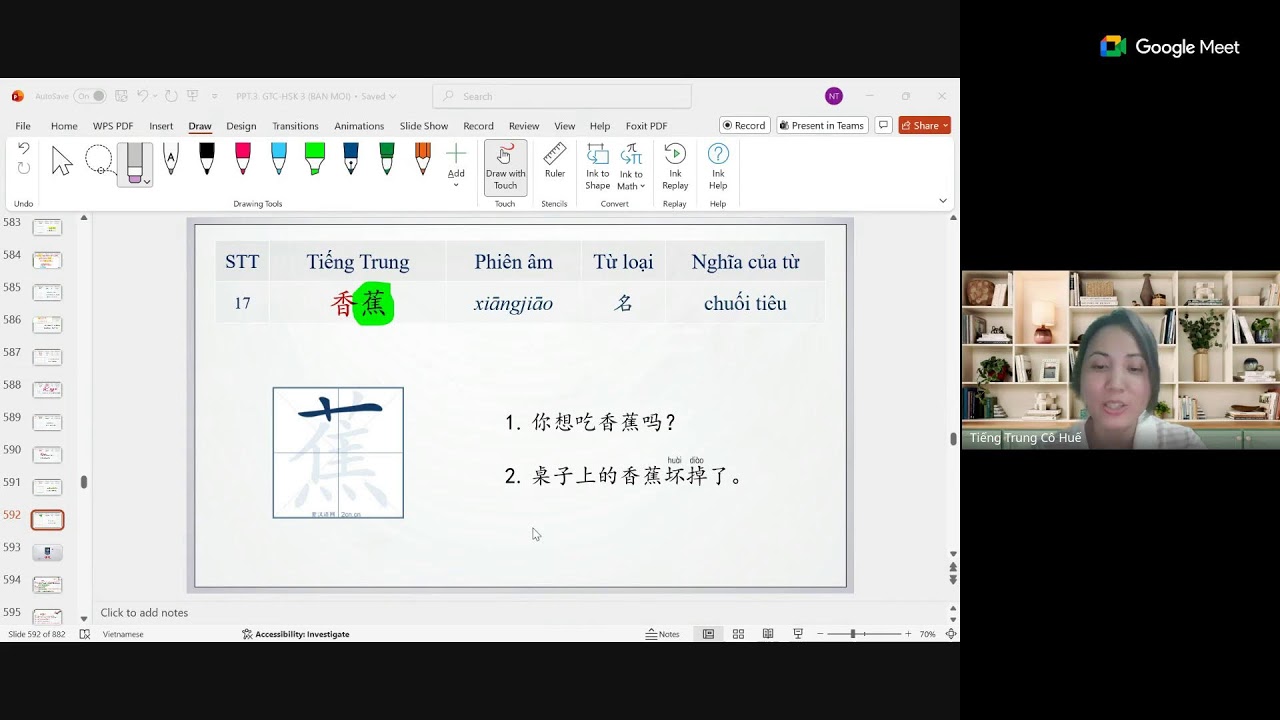
Task: Open the Animations tab
Action: pos(359,126)
